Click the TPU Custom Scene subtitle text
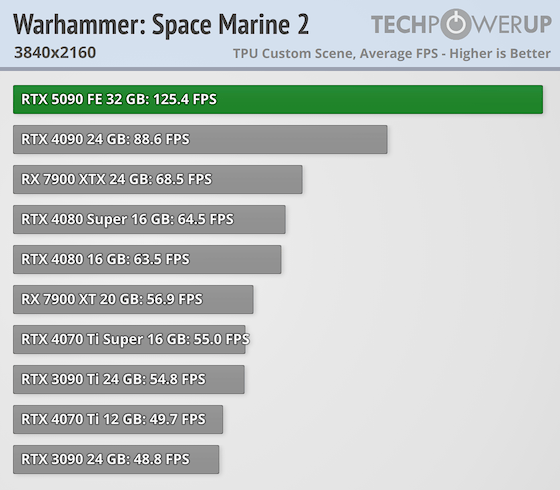The height and width of the screenshot is (490, 560). (x=392, y=54)
